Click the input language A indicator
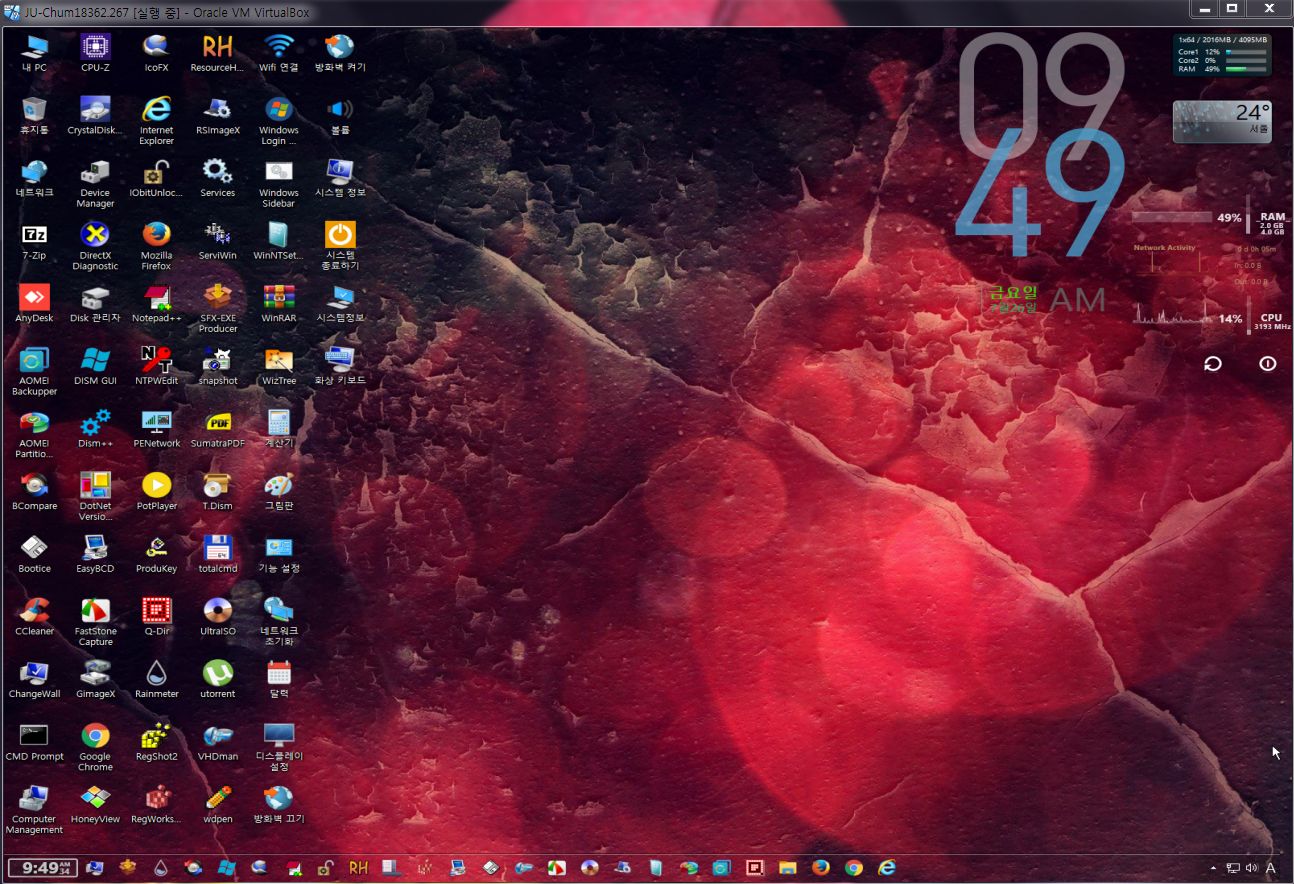1294x884 pixels. [1270, 868]
